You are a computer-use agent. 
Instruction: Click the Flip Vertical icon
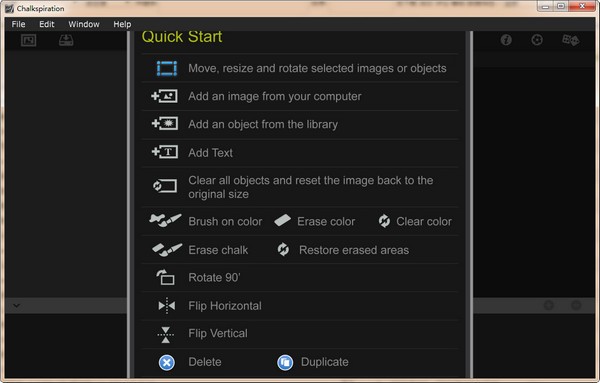click(165, 334)
